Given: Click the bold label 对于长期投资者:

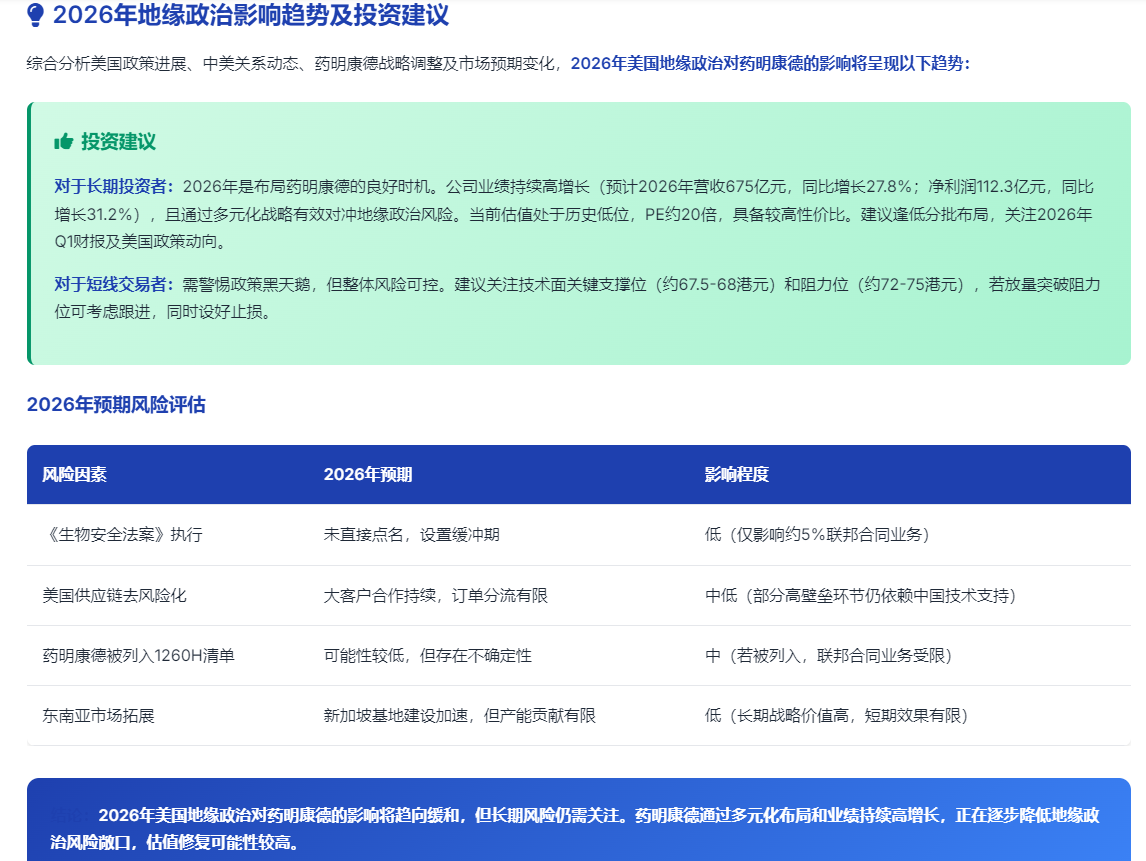Looking at the screenshot, I should (114, 186).
